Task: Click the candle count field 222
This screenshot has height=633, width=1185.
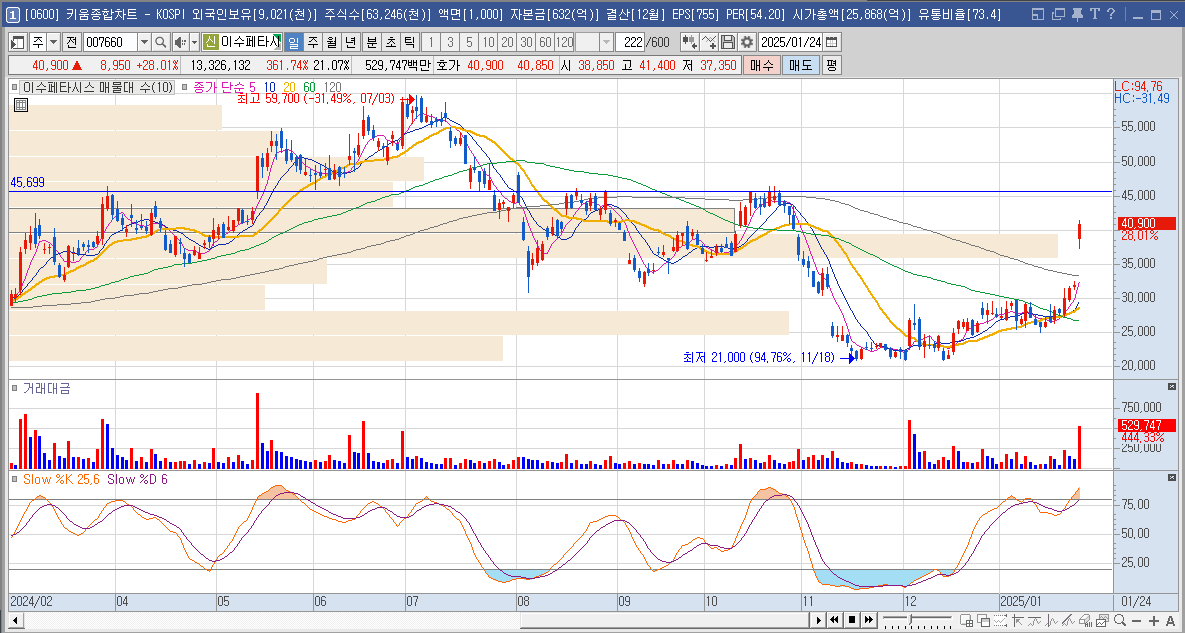Action: pos(630,42)
